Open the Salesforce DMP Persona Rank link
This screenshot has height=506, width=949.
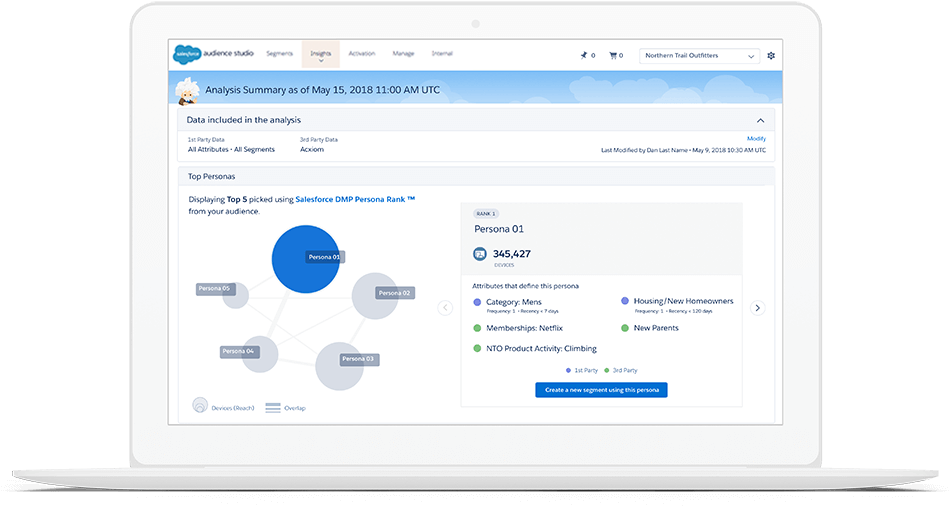355,199
